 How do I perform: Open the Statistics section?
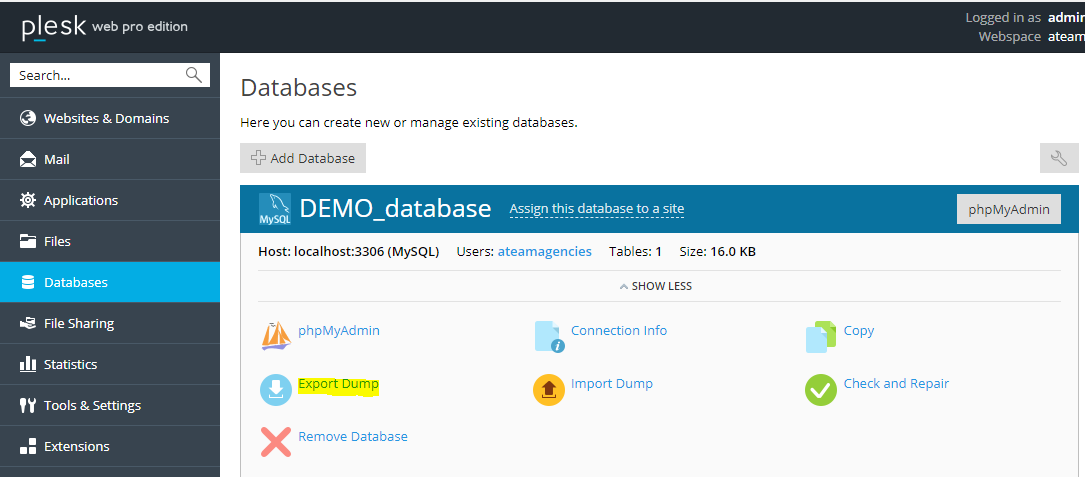pos(110,364)
